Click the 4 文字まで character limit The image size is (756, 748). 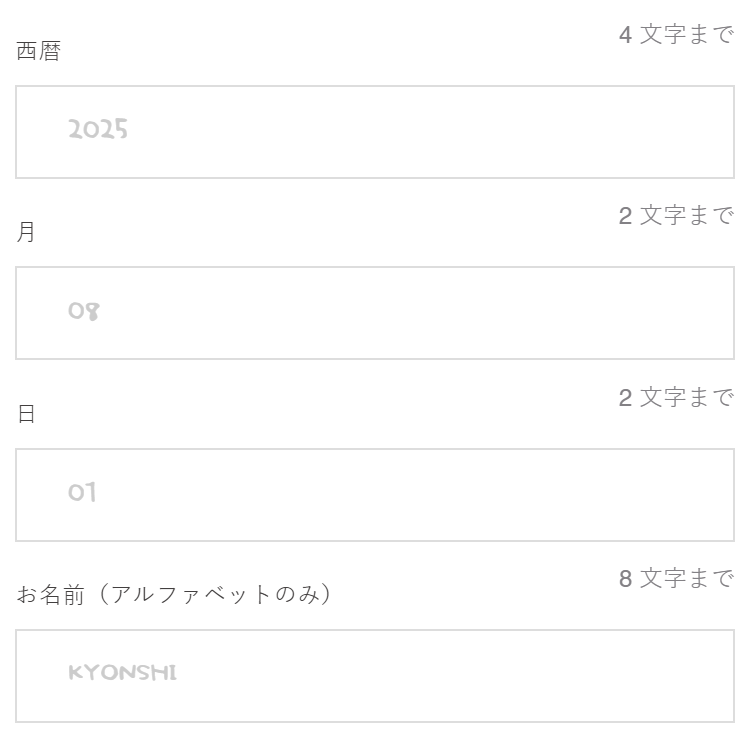[x=676, y=35]
